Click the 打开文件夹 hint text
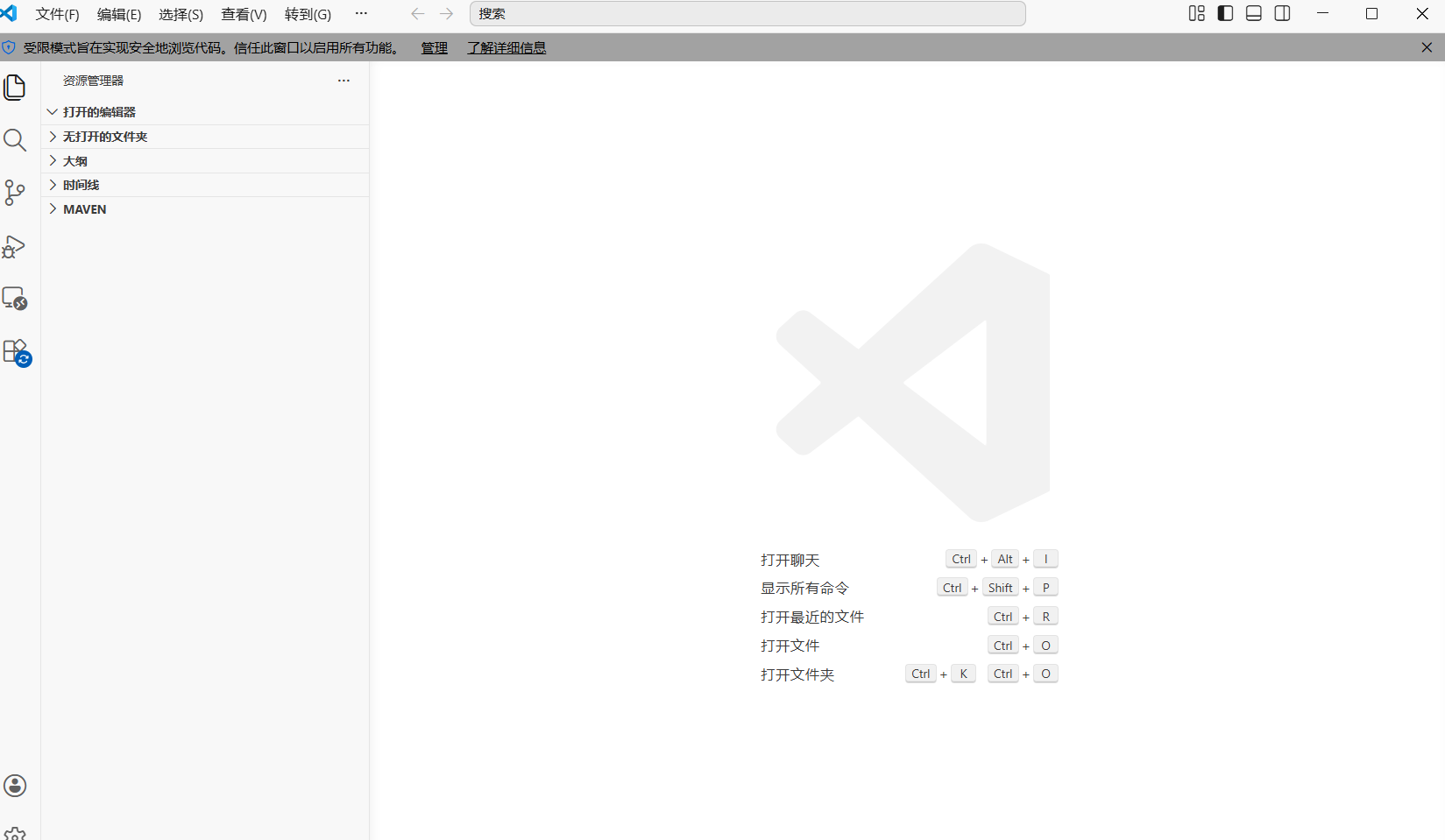 (x=797, y=675)
